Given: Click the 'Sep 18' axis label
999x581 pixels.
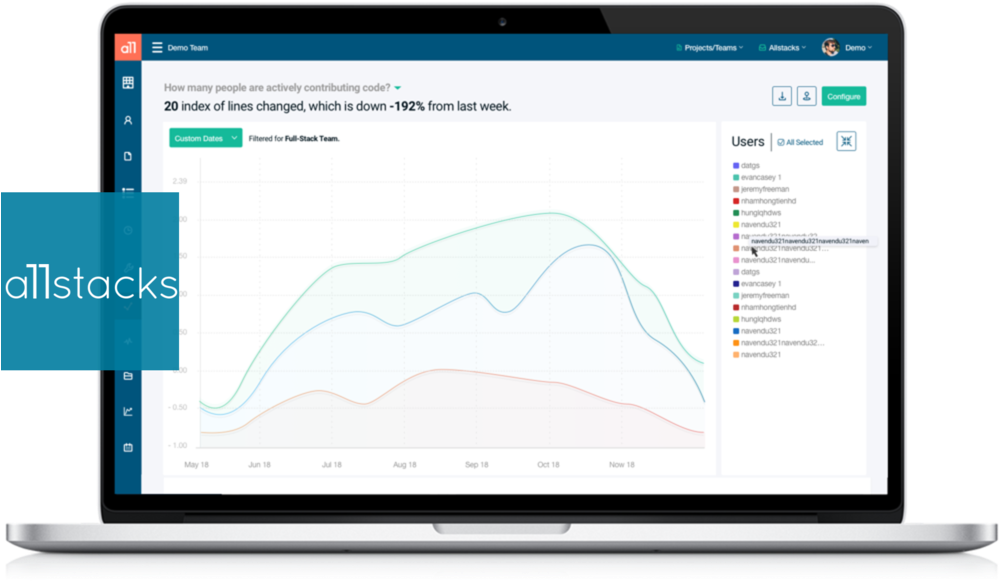Looking at the screenshot, I should (x=477, y=464).
